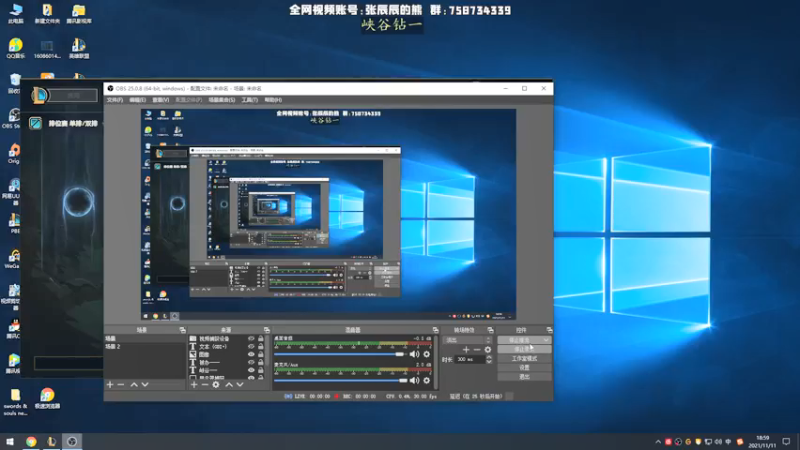Open Windows notification center
800x450 pixels.
[x=786, y=441]
